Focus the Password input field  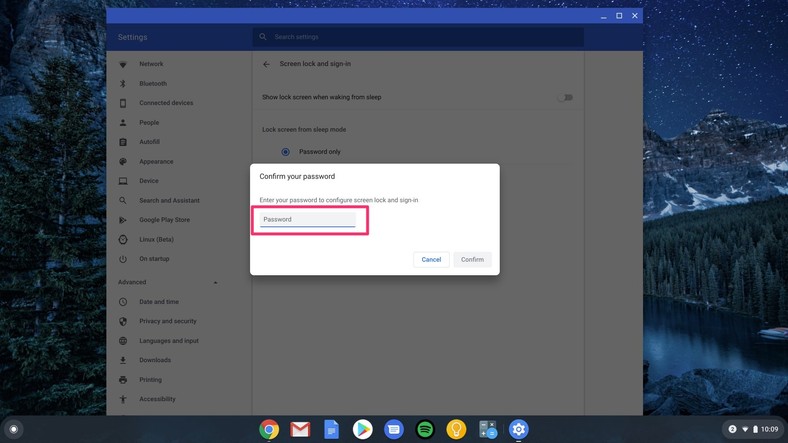[x=308, y=219]
